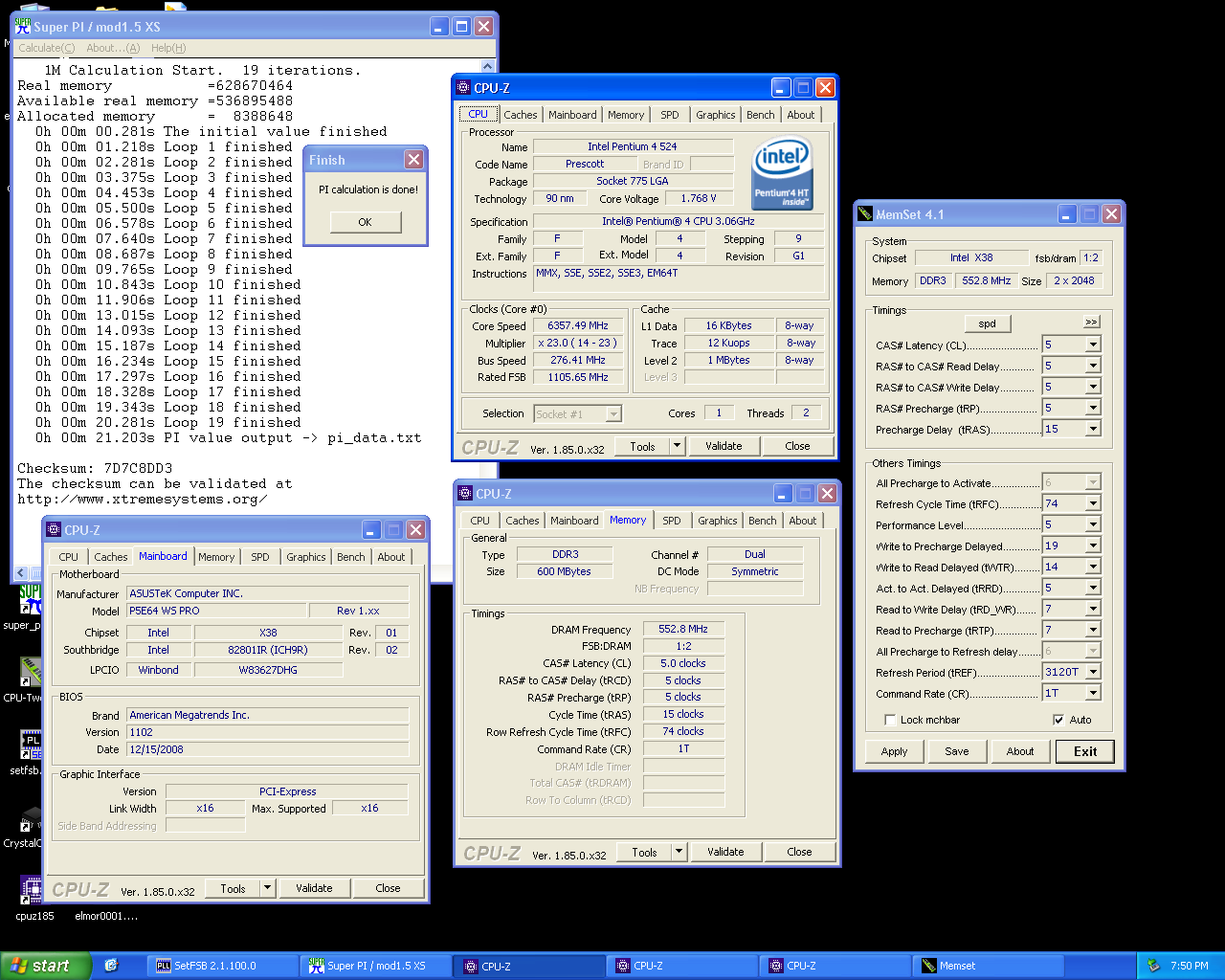Image resolution: width=1225 pixels, height=980 pixels.
Task: Toggle the Auto checkbox in MemSet
Action: pos(1058,720)
